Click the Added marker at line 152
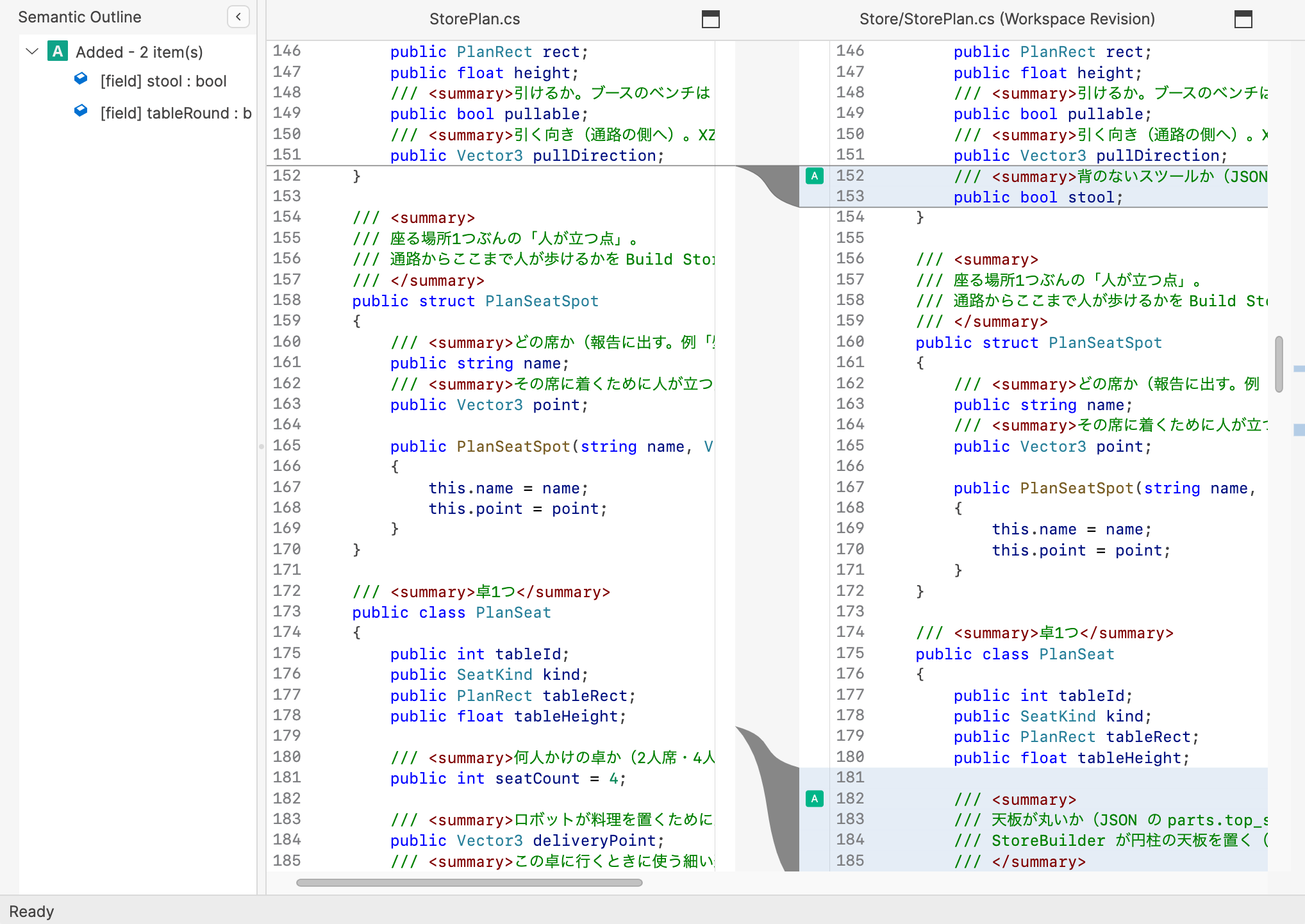 point(815,176)
